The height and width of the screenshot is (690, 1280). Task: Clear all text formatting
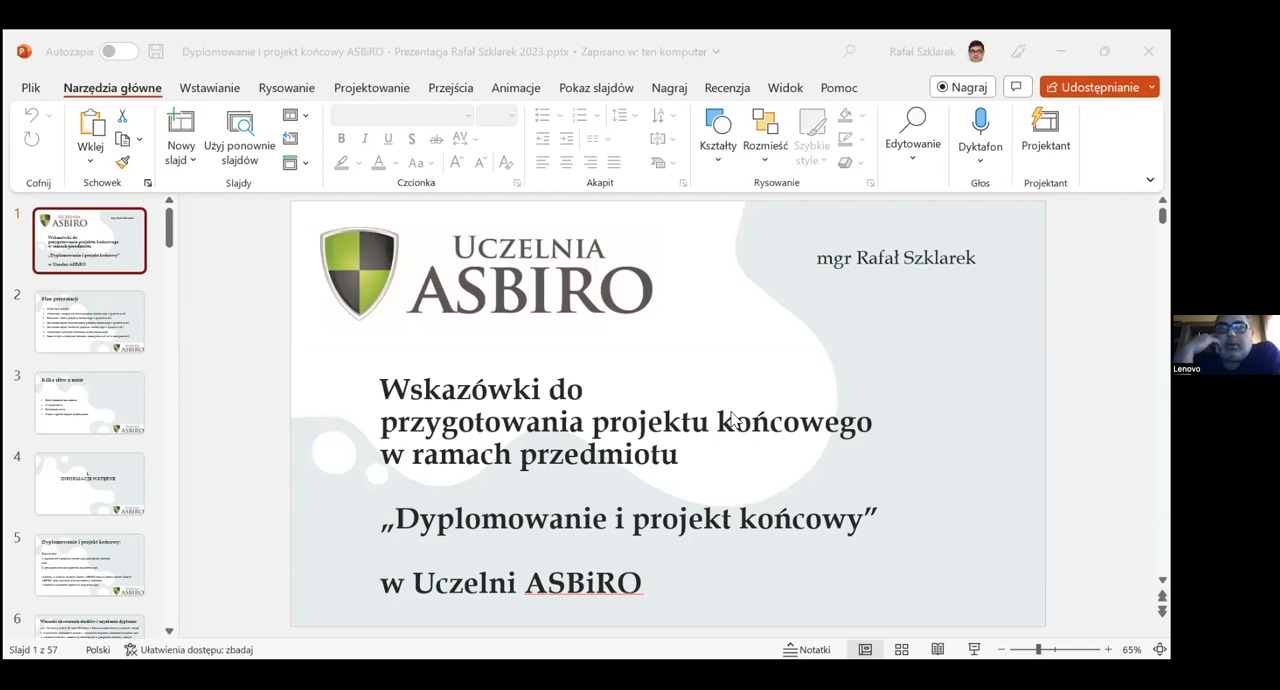505,162
